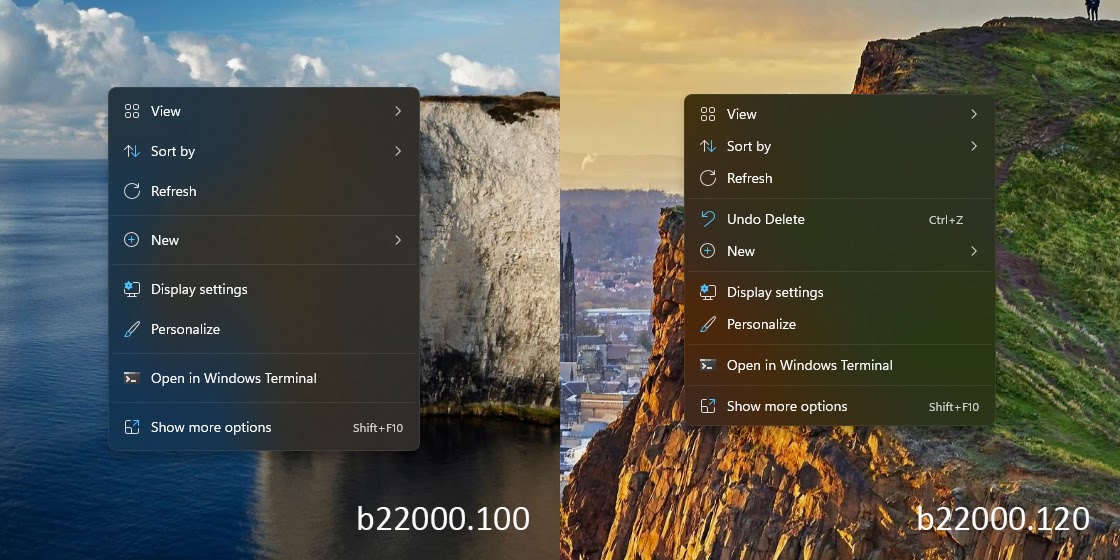Select the Undo Delete entry text
This screenshot has width=1120, height=560.
pos(766,219)
